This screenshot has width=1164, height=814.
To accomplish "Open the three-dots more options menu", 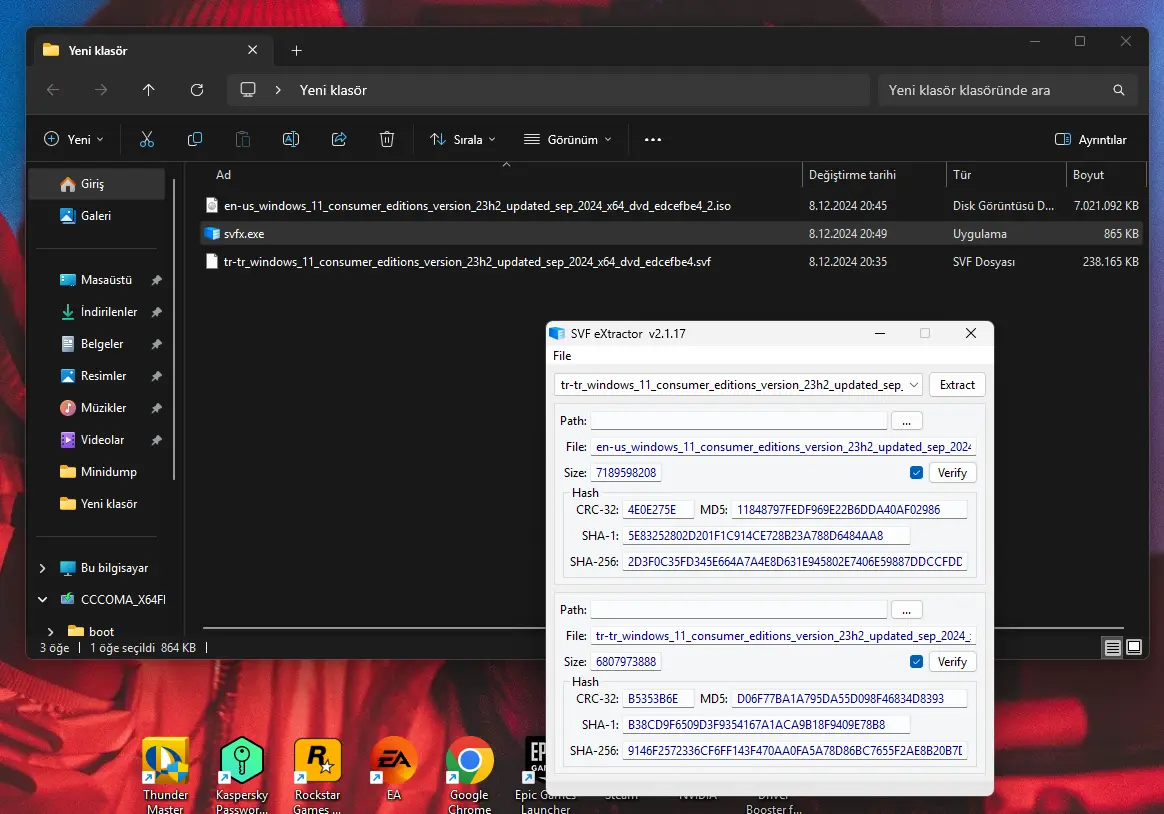I will click(x=653, y=140).
